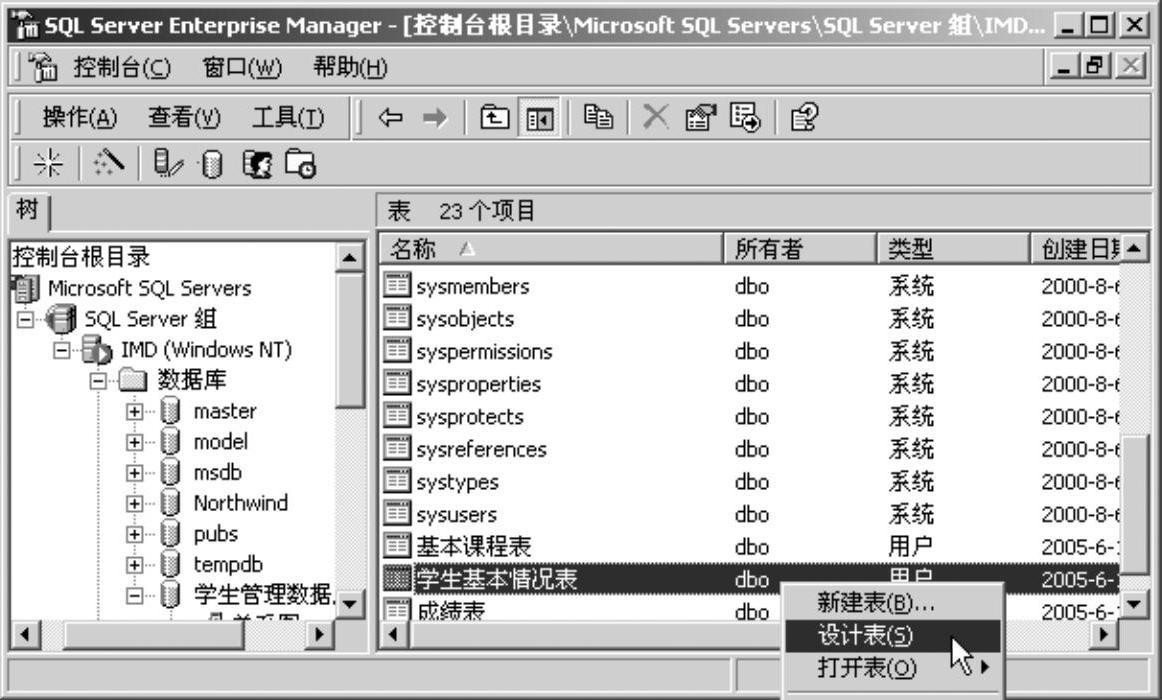This screenshot has width=1162, height=700.
Task: Select the sysprotects table row
Action: (x=751, y=416)
